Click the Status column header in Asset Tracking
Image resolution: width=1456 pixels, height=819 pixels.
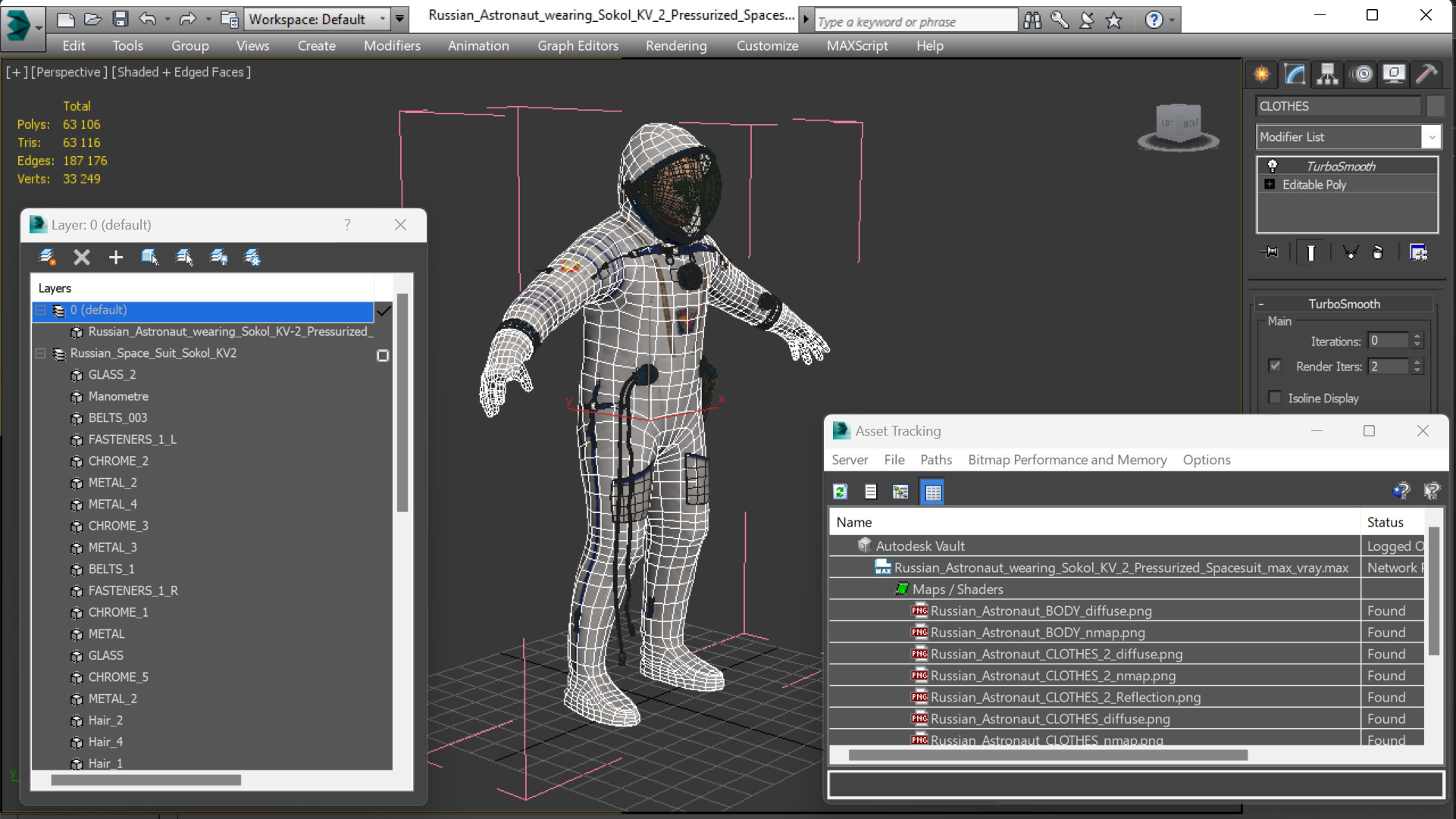(1392, 522)
